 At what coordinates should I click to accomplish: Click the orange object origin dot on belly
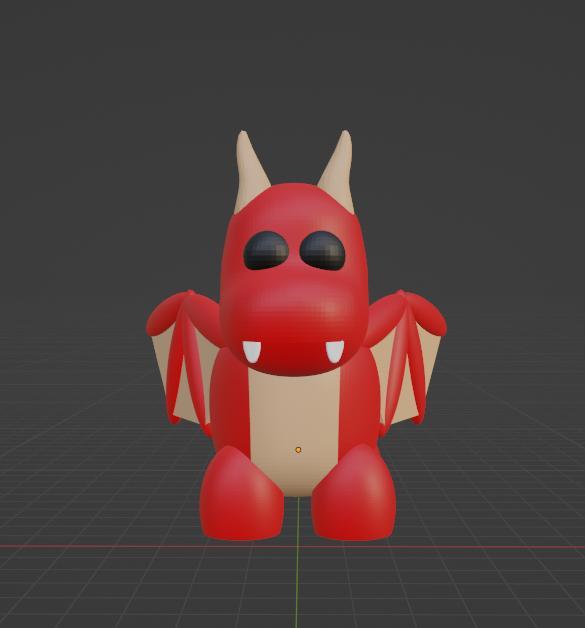click(x=298, y=450)
